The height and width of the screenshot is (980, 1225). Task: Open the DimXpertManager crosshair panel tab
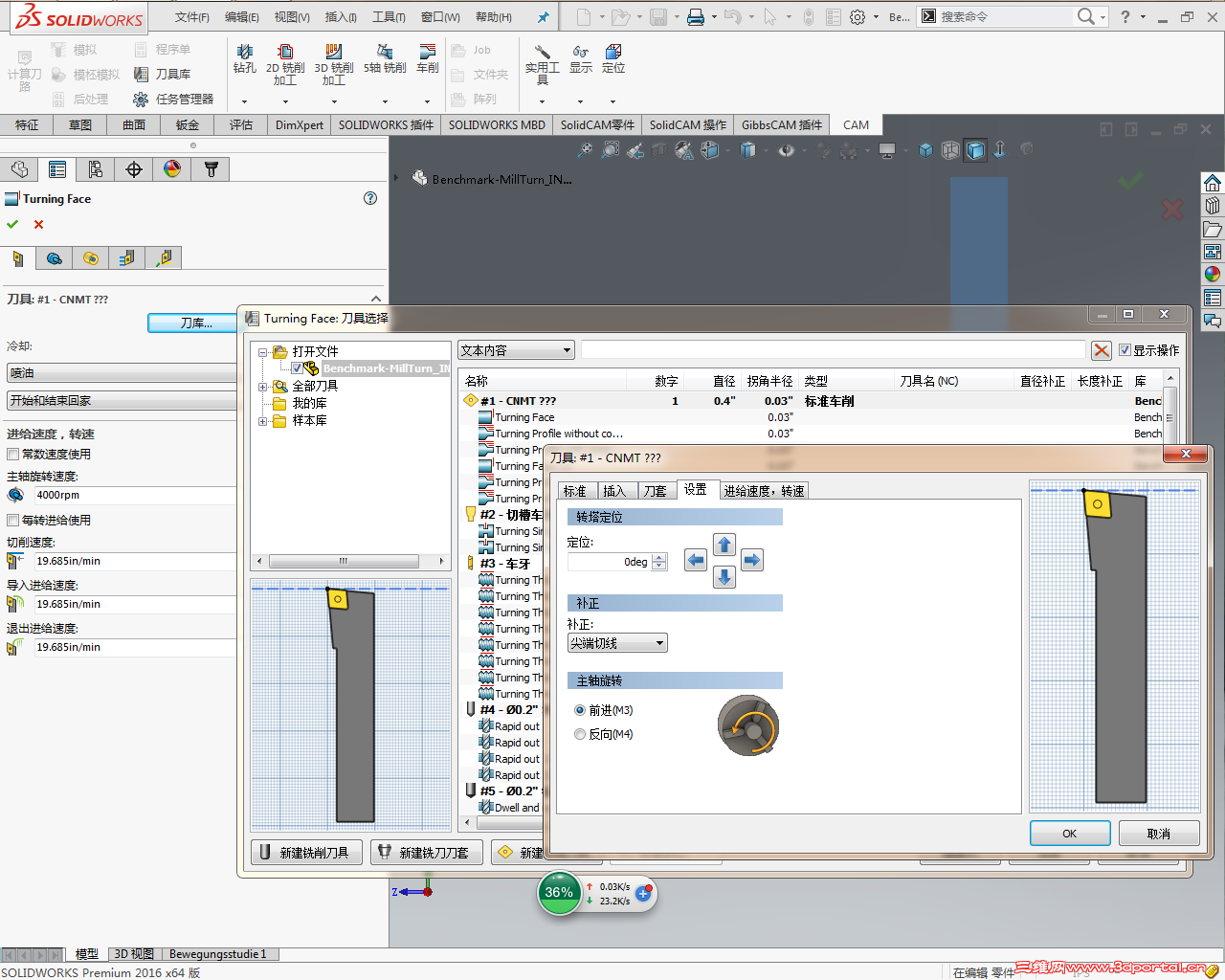tap(134, 169)
